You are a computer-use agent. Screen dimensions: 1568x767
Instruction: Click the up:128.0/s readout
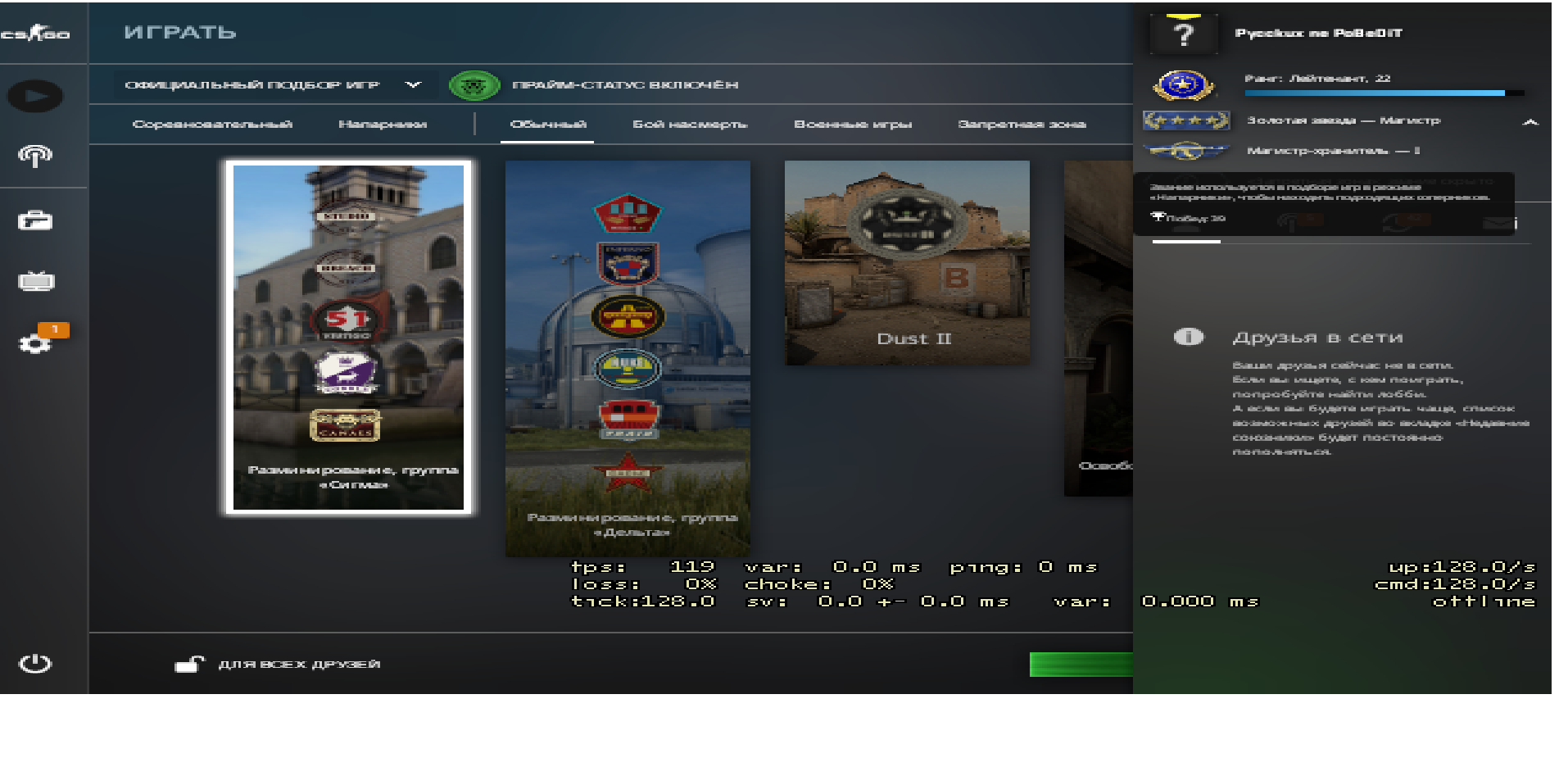click(x=1462, y=567)
